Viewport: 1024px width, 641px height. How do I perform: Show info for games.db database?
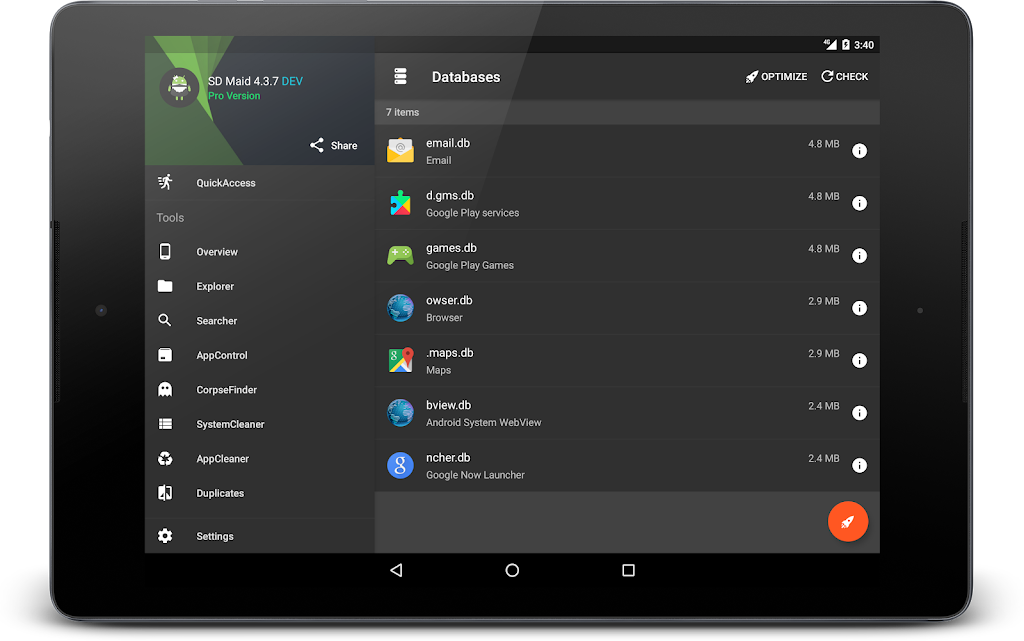pos(858,256)
